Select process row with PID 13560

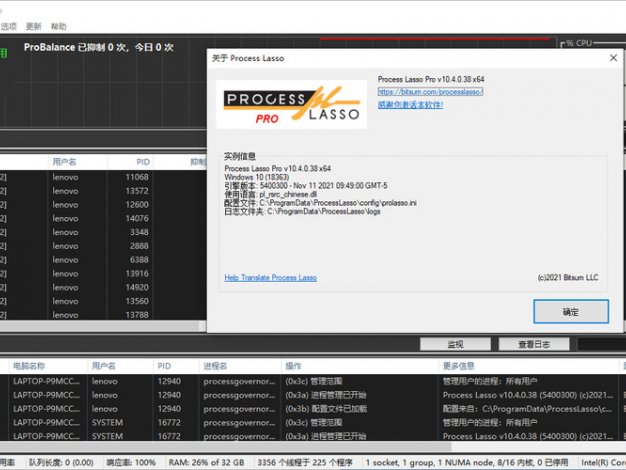(x=103, y=301)
